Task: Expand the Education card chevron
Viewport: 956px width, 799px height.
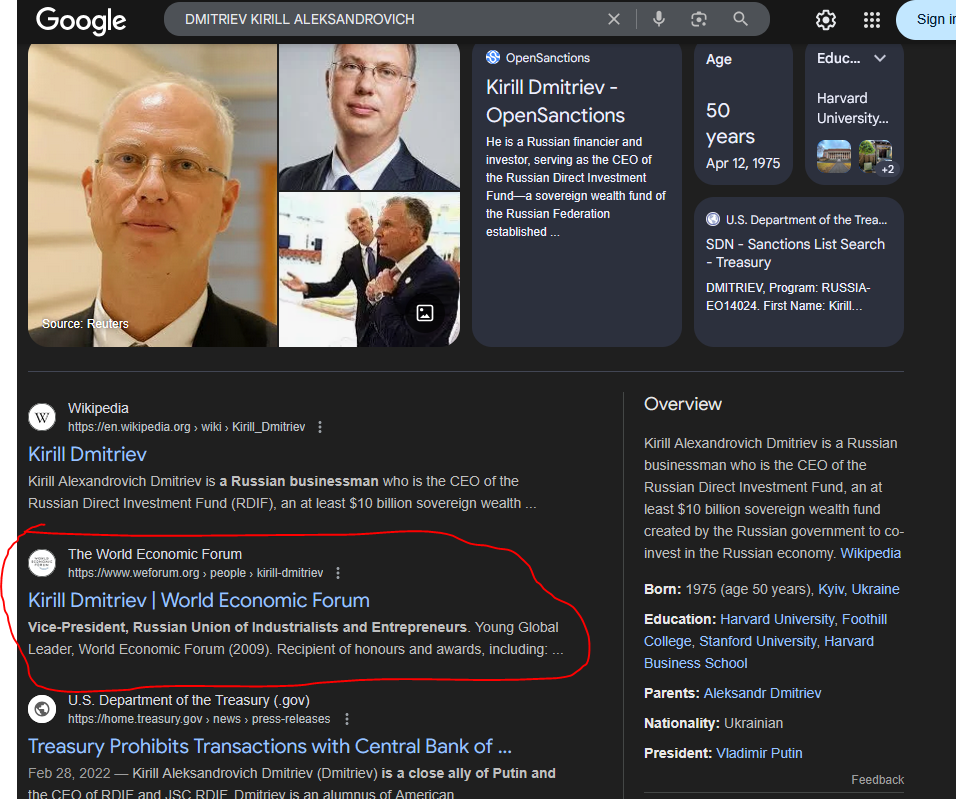Action: (880, 59)
